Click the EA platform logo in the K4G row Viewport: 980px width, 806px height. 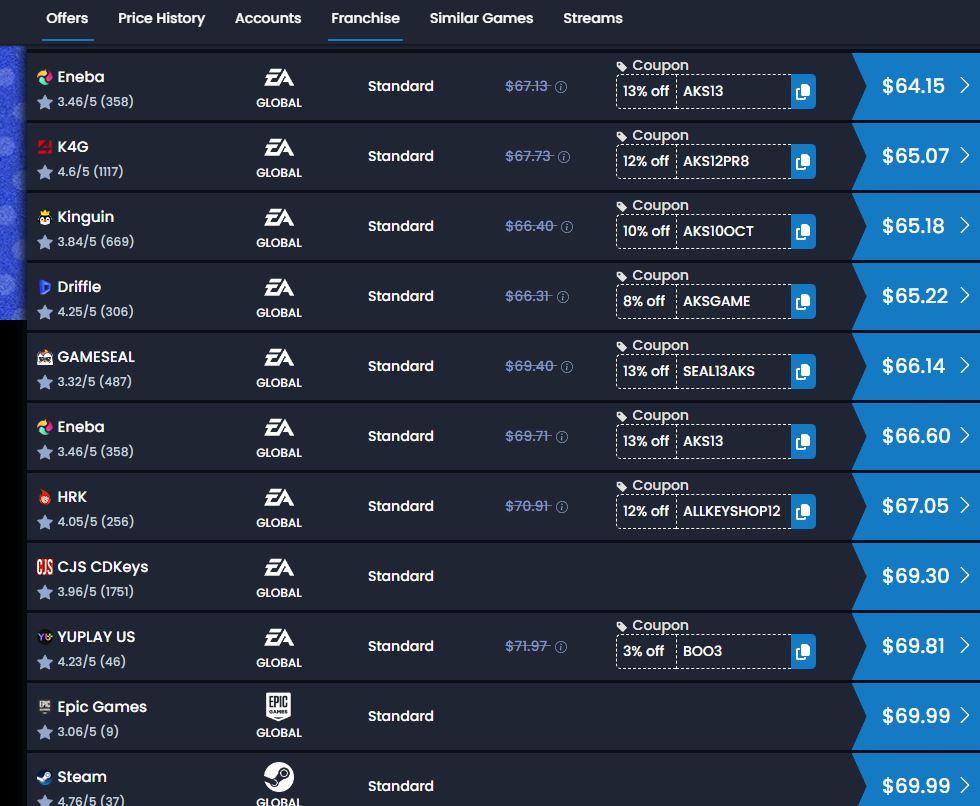point(279,148)
